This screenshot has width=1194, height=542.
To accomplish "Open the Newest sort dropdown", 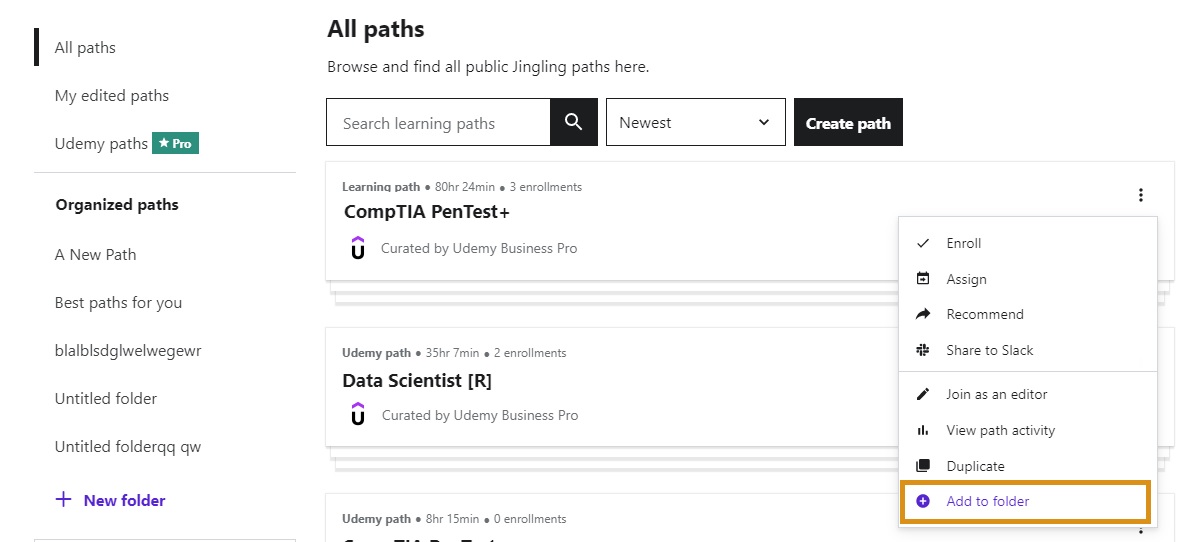I will click(x=695, y=122).
